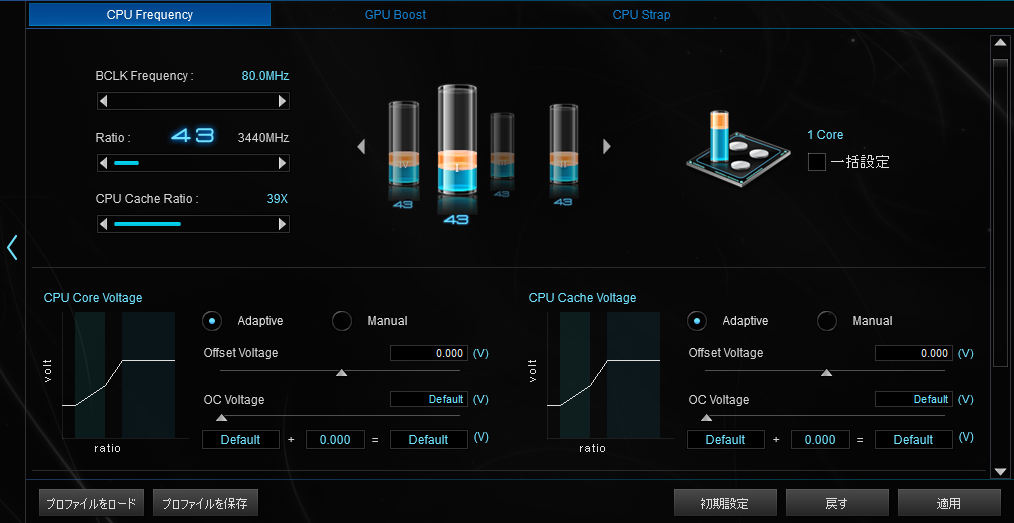The image size is (1014, 523).
Task: Click the CPU Cache Ratio slider track
Action: click(x=193, y=224)
